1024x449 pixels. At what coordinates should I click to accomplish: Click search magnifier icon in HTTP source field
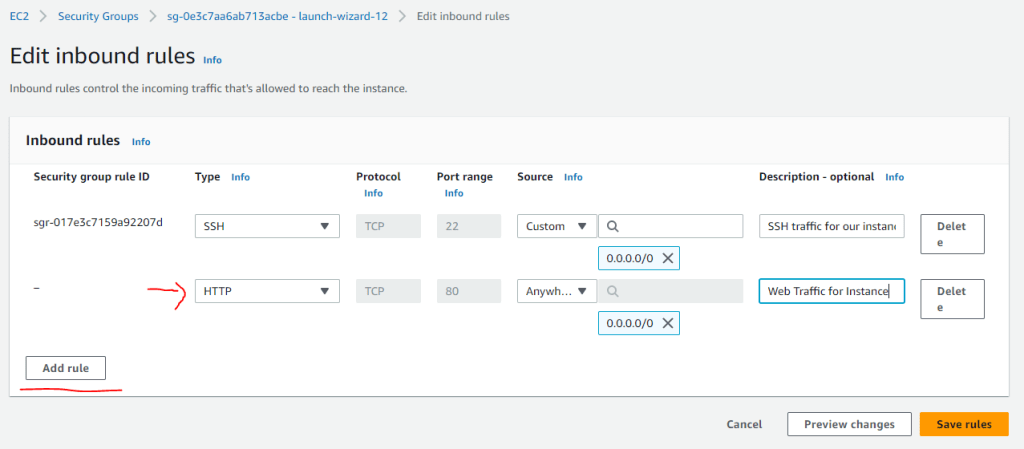pos(613,291)
